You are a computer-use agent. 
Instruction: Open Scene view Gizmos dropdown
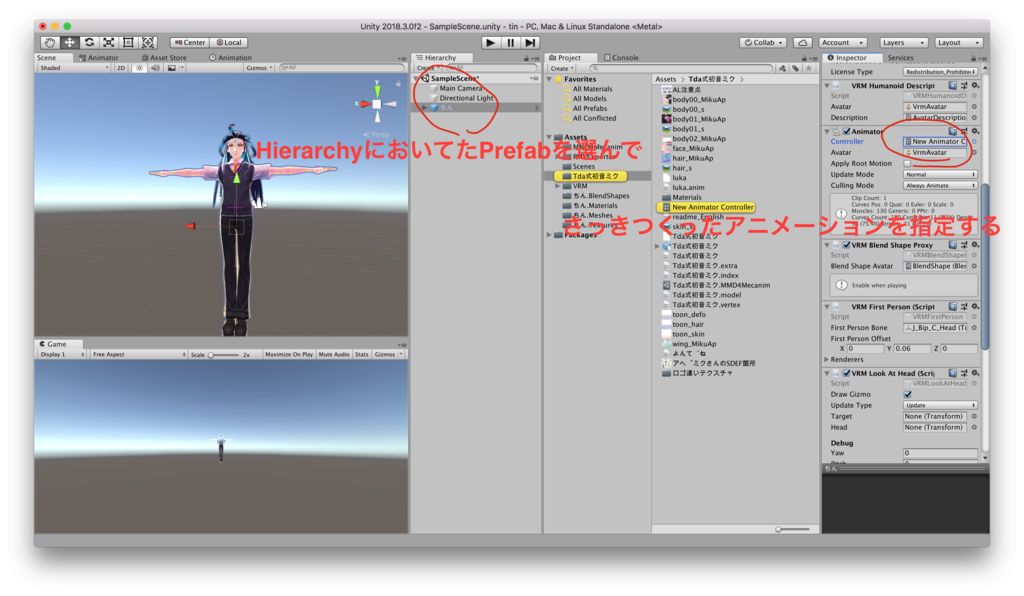click(259, 68)
